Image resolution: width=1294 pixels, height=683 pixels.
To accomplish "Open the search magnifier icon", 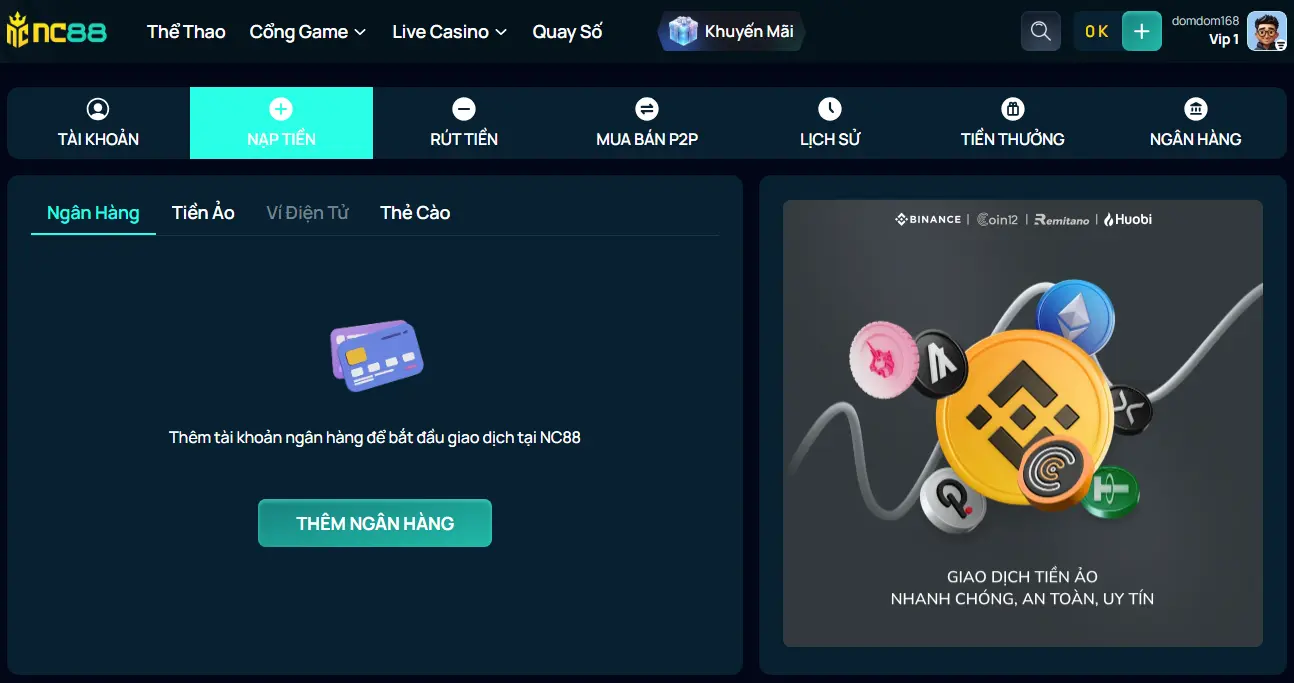I will coord(1040,31).
